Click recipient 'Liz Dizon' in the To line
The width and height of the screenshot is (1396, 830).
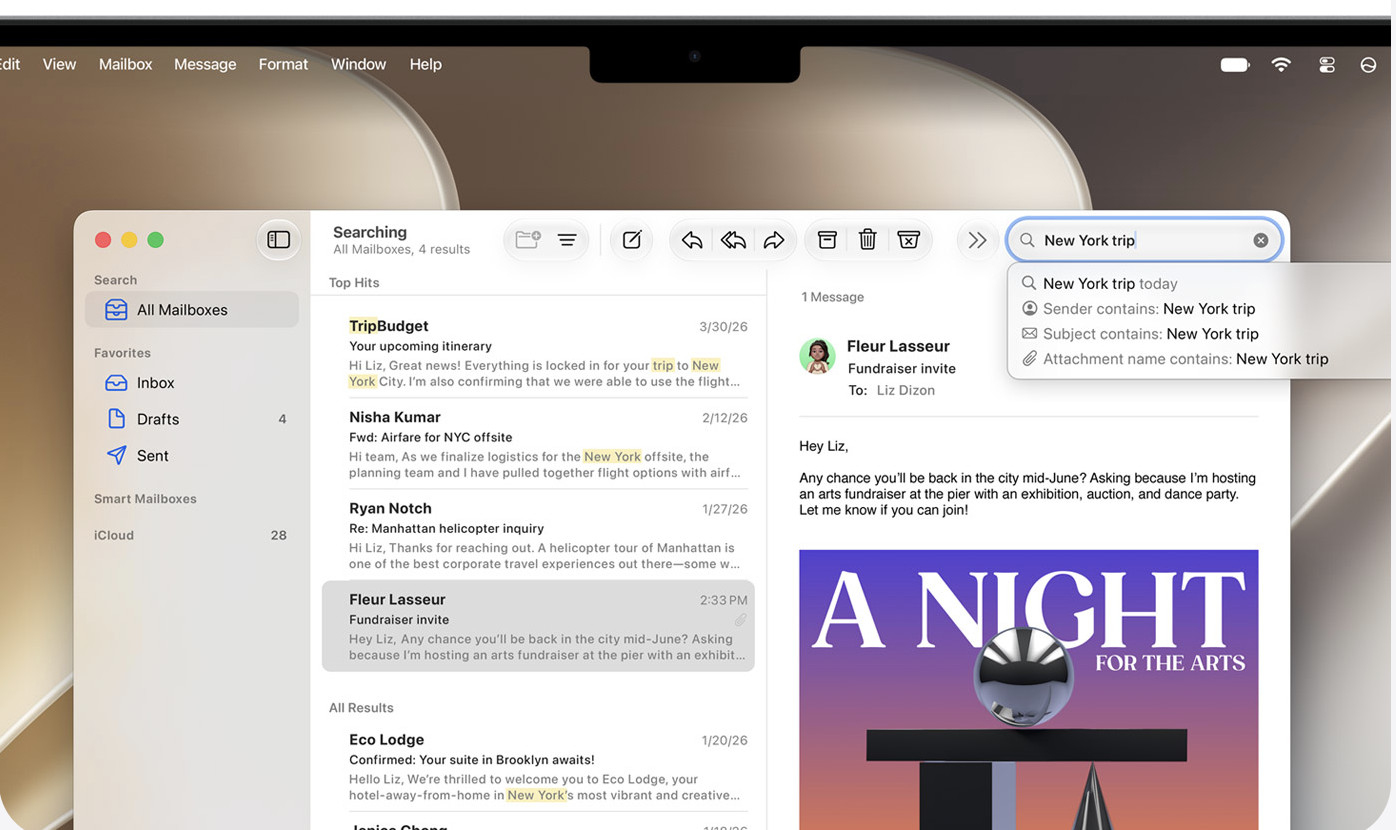(x=905, y=390)
